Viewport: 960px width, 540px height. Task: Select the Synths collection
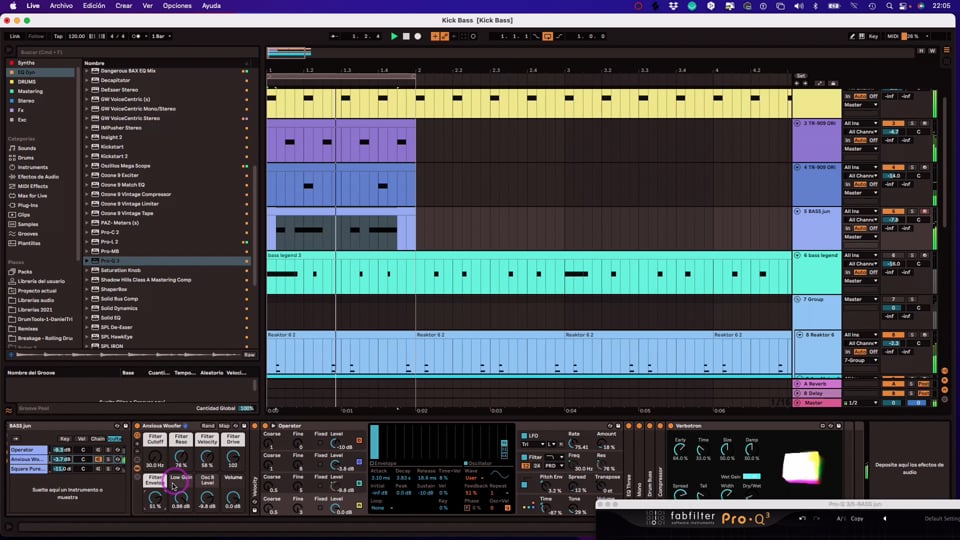tap(26, 62)
